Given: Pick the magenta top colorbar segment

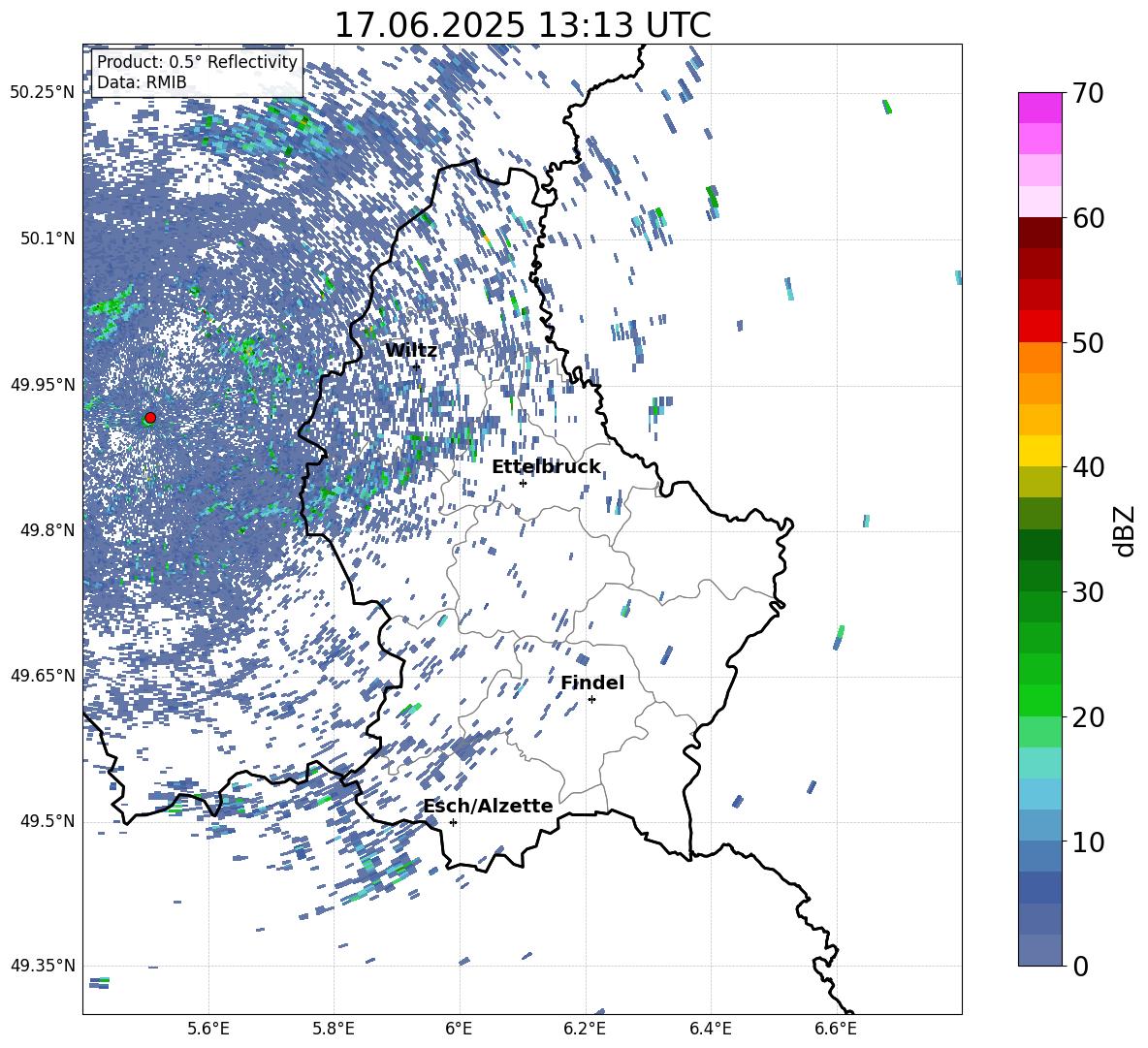Looking at the screenshot, I should [1040, 109].
